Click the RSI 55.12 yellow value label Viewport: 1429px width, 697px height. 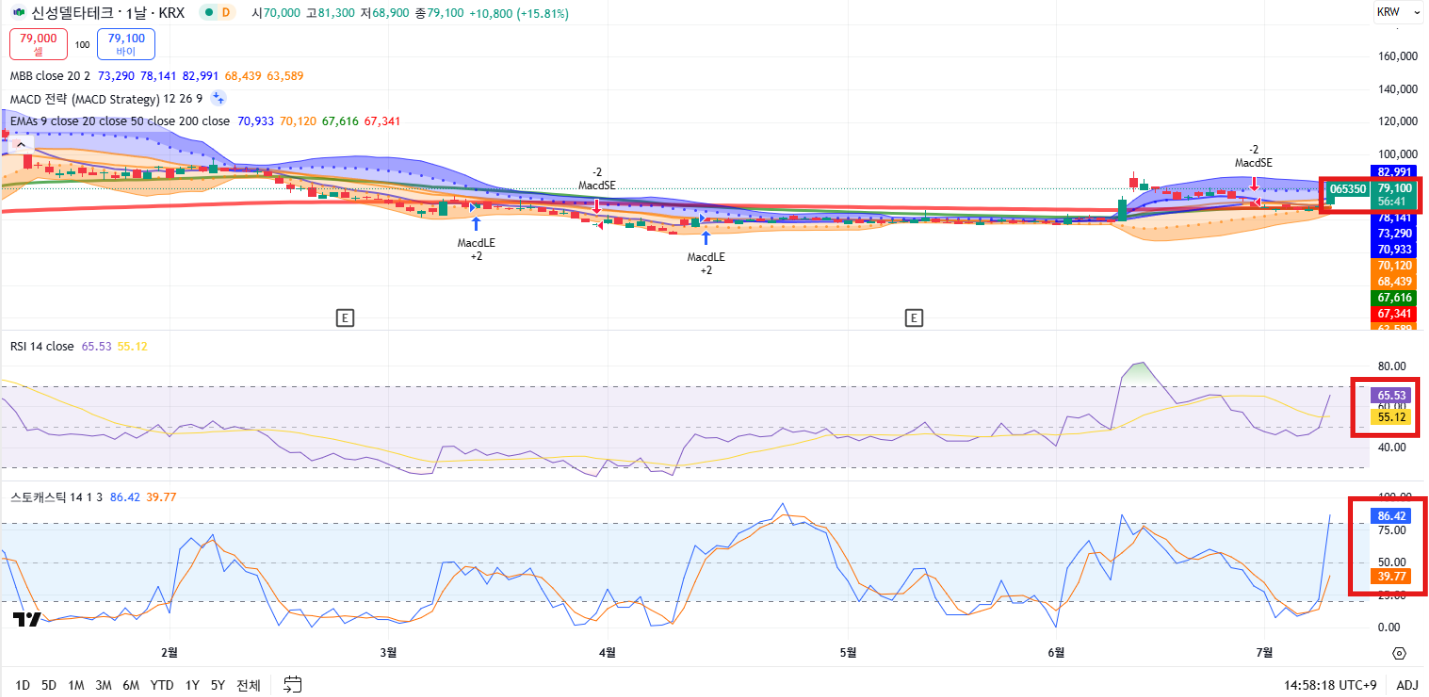1391,416
